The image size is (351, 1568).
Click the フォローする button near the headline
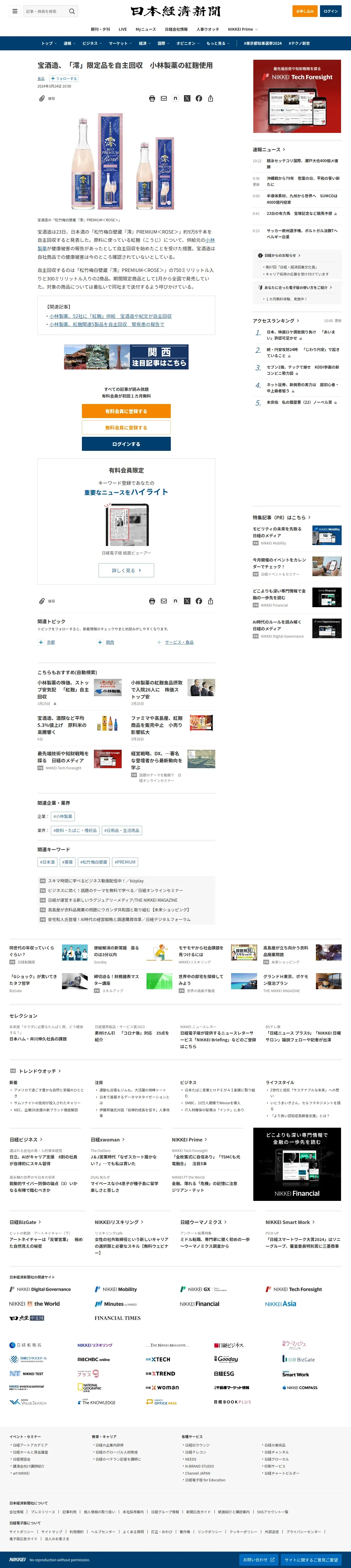coord(63,78)
